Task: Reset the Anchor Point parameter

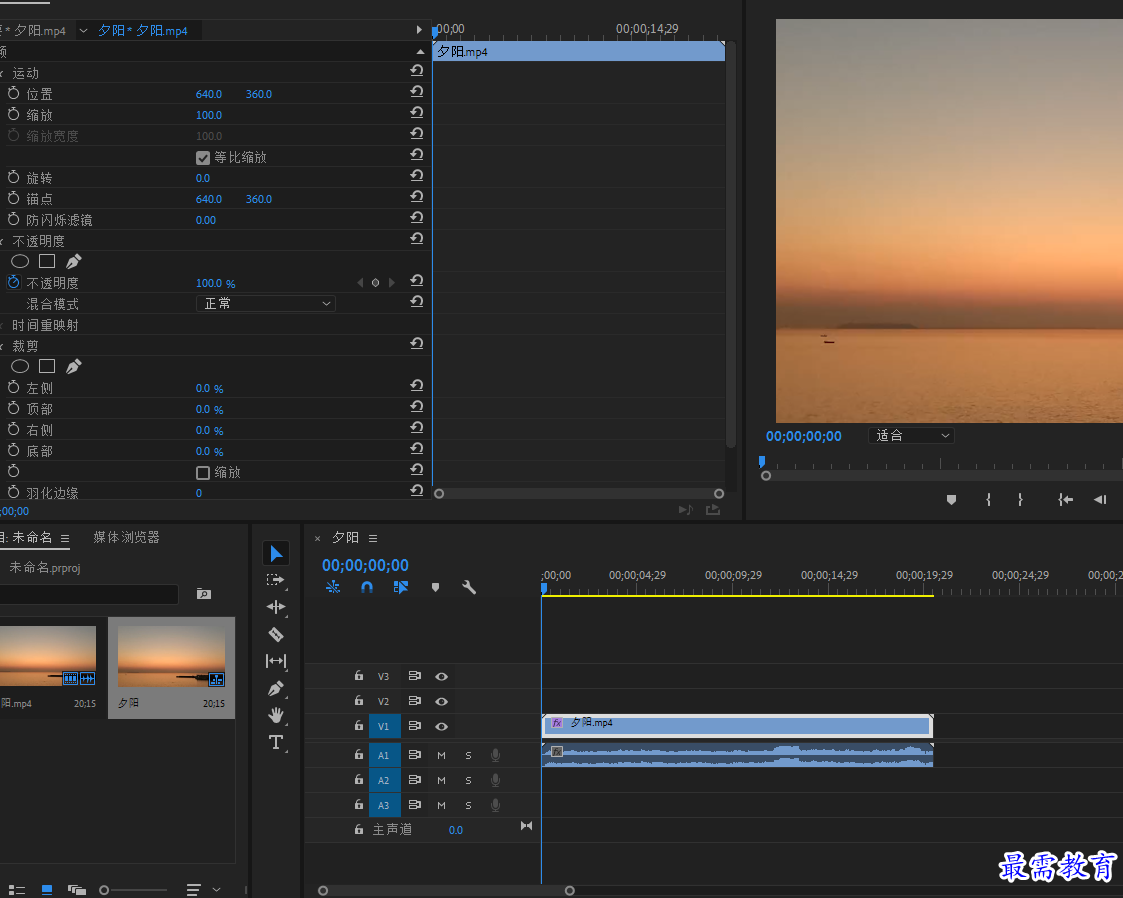Action: pyautogui.click(x=417, y=196)
